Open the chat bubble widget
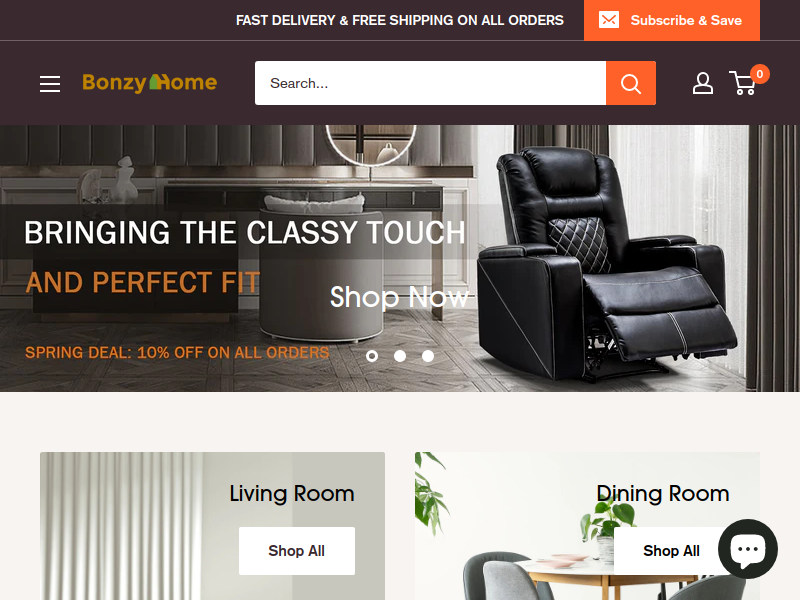This screenshot has width=800, height=600. point(747,549)
